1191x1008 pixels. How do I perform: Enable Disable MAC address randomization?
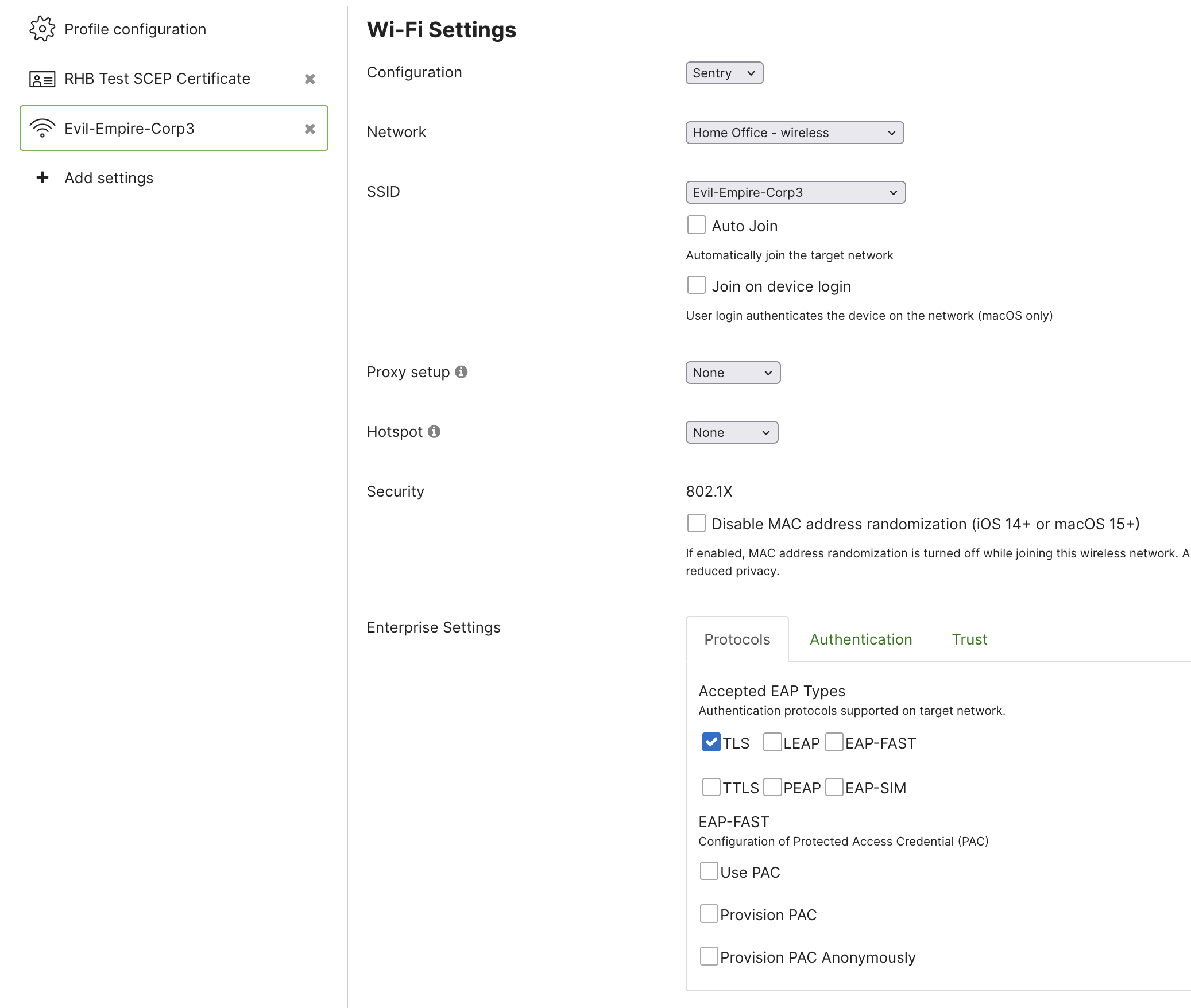[x=696, y=523]
